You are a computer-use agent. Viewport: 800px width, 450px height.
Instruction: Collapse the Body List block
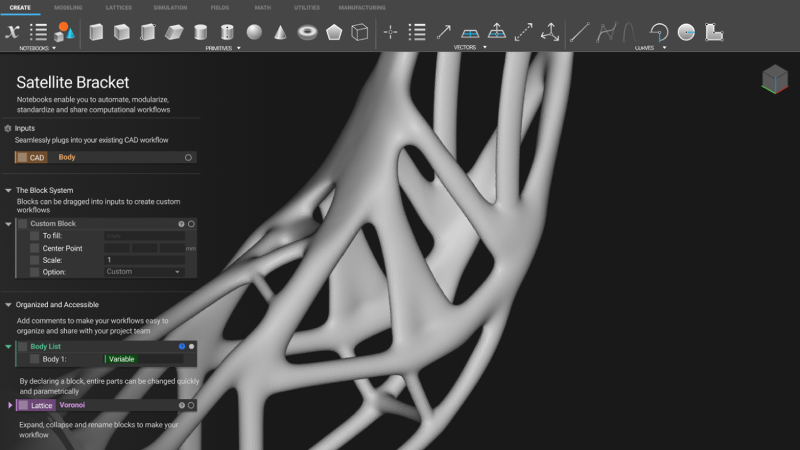pos(9,346)
